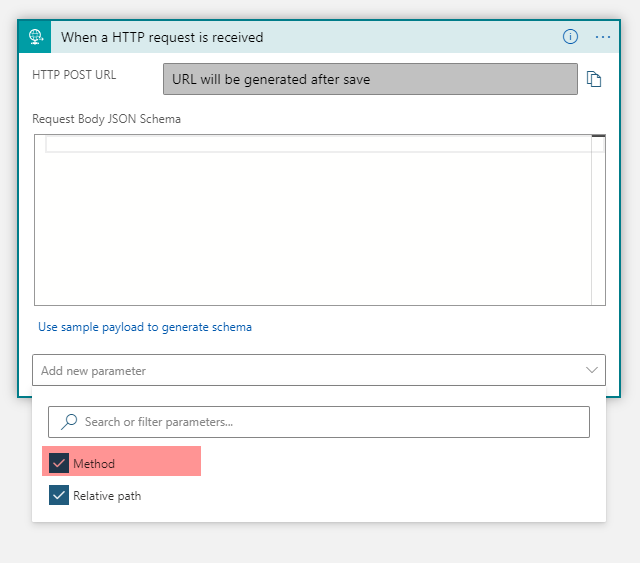The width and height of the screenshot is (640, 563).
Task: Click the When a HTTP request is received title
Action: (x=162, y=37)
